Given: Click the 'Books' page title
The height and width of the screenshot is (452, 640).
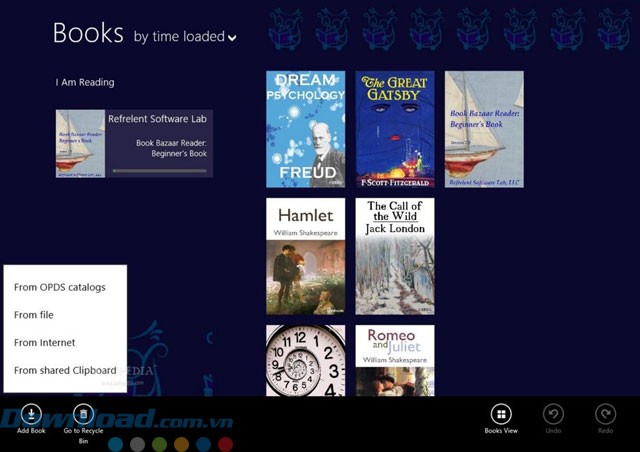Looking at the screenshot, I should [x=88, y=33].
